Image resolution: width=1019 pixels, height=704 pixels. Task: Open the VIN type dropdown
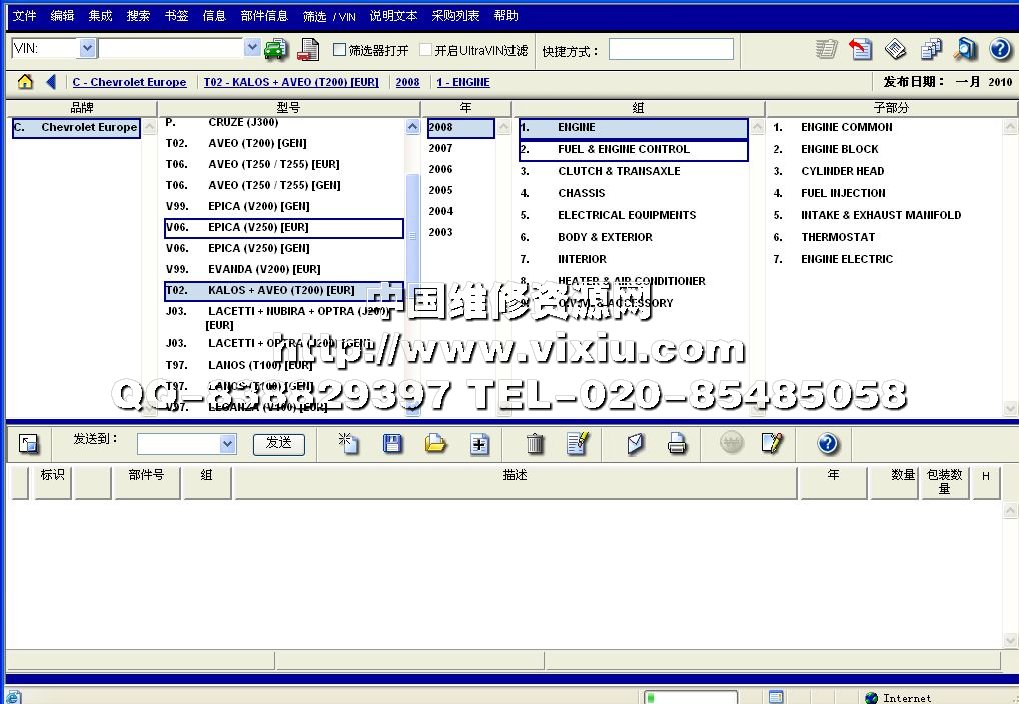coord(87,48)
